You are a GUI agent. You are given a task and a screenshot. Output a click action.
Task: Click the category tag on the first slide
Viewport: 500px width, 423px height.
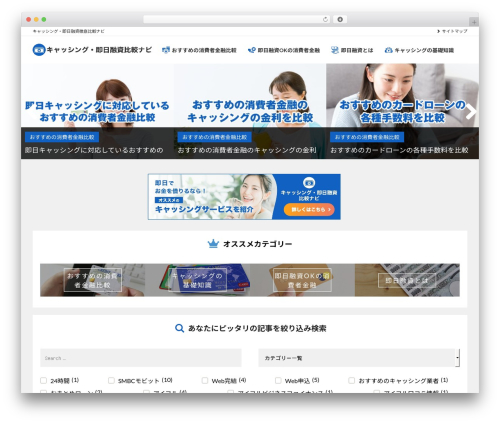point(62,137)
